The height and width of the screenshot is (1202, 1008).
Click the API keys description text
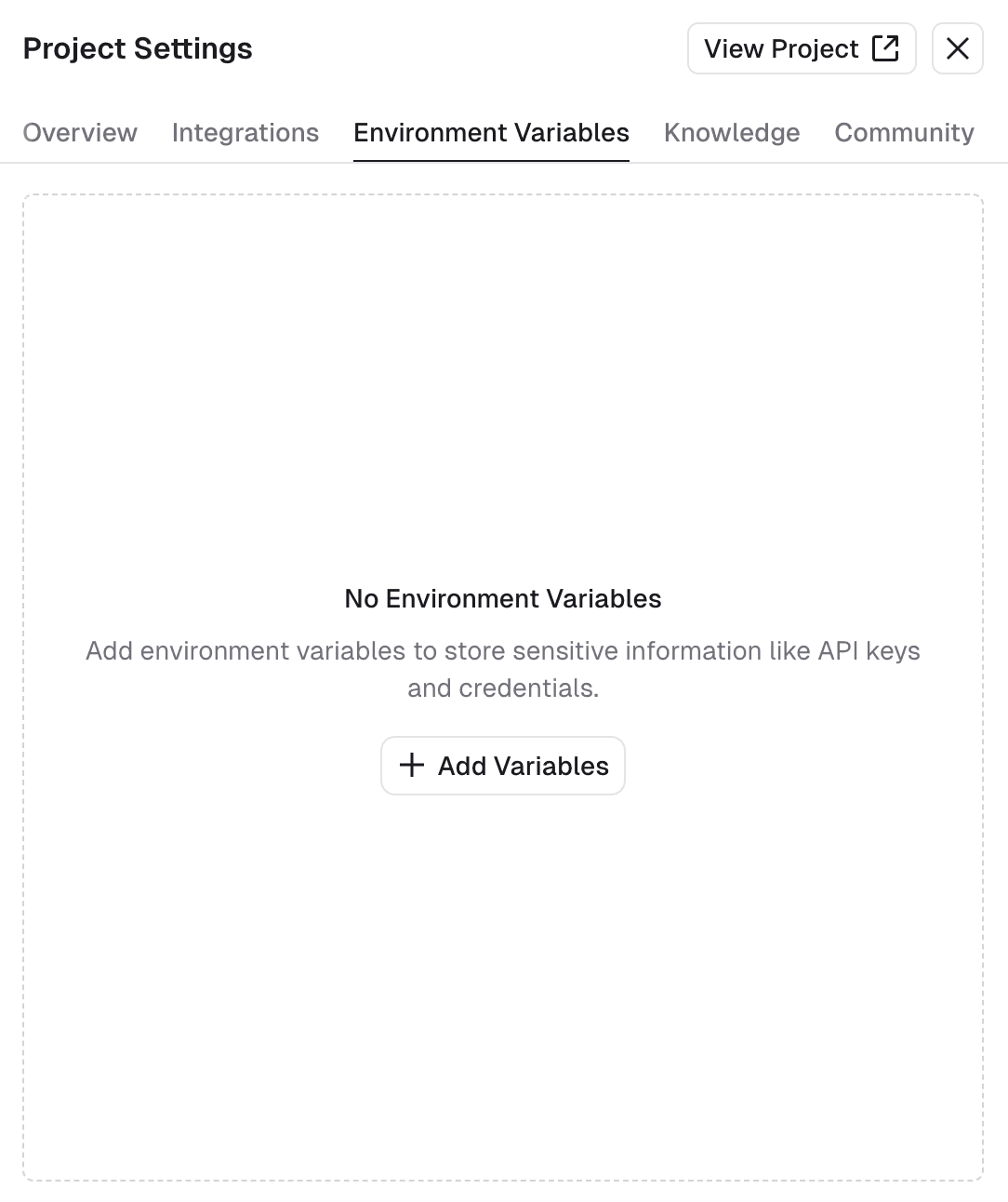point(502,669)
